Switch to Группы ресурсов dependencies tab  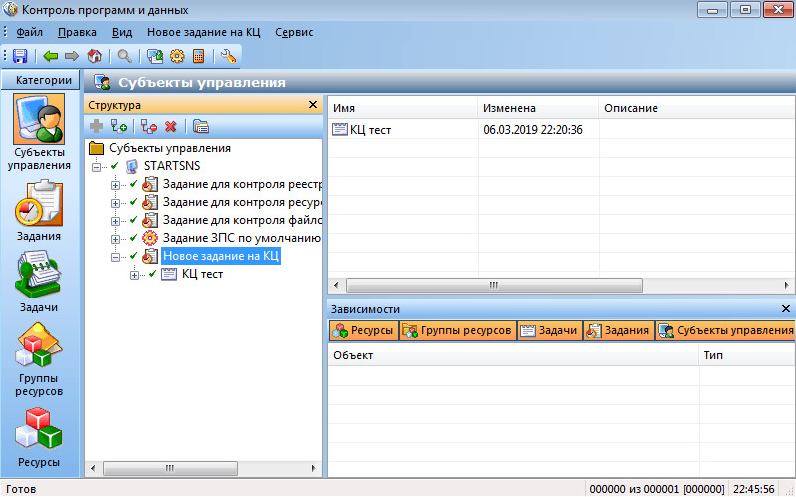(x=457, y=330)
